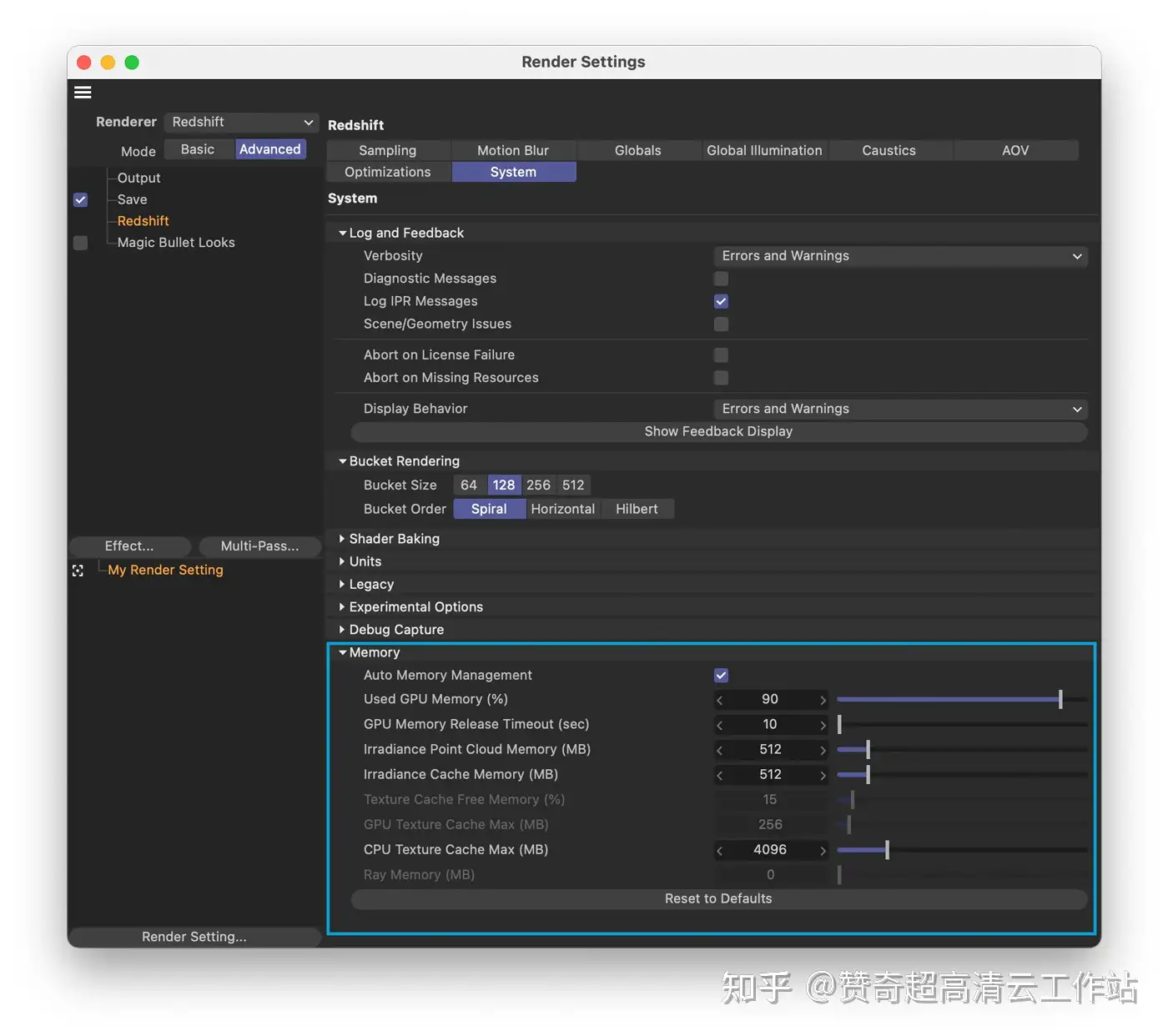This screenshot has height=1036, width=1168.
Task: Open the Display Behavior dropdown
Action: pyautogui.click(x=900, y=409)
